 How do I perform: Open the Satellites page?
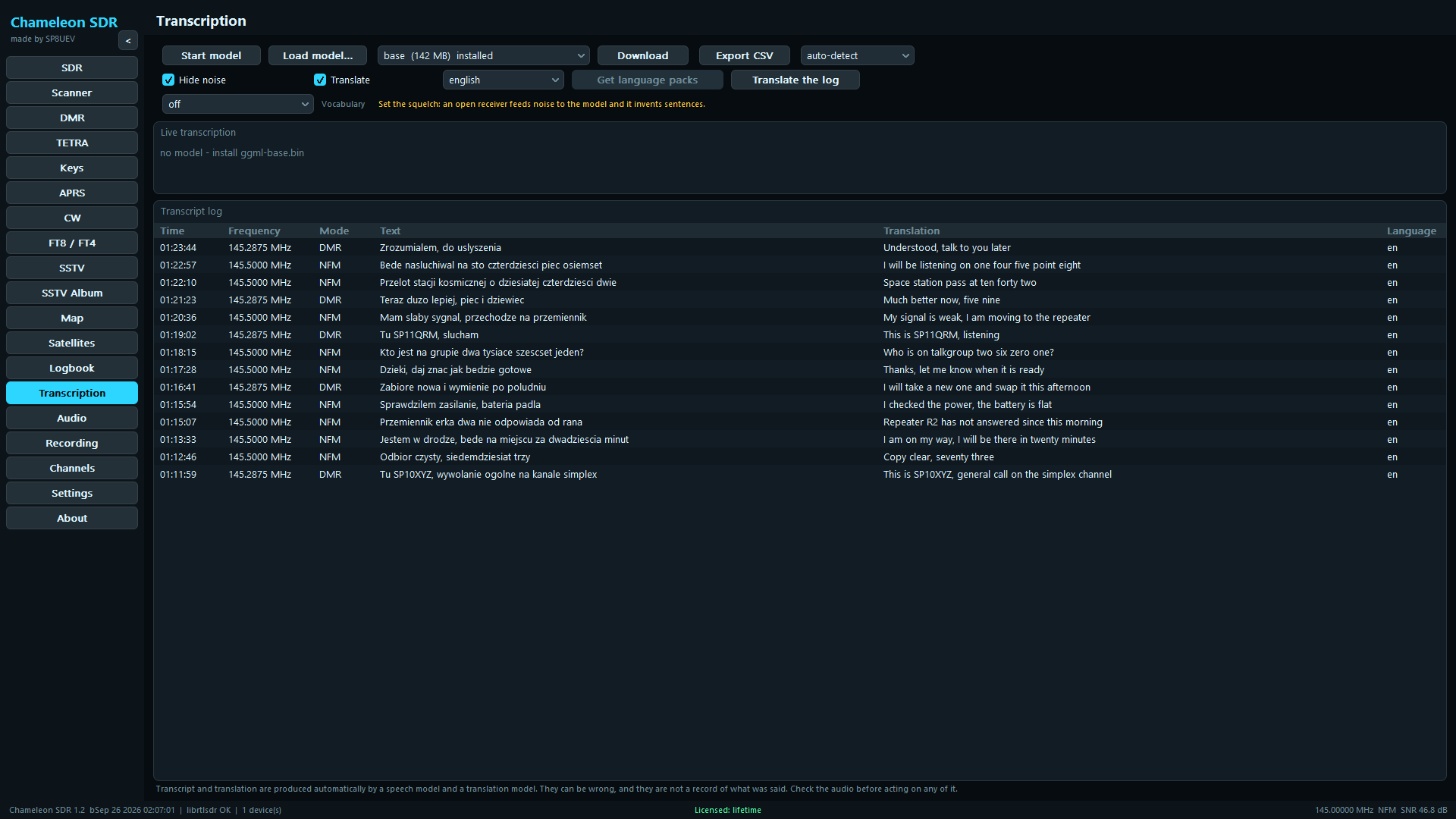click(x=72, y=343)
